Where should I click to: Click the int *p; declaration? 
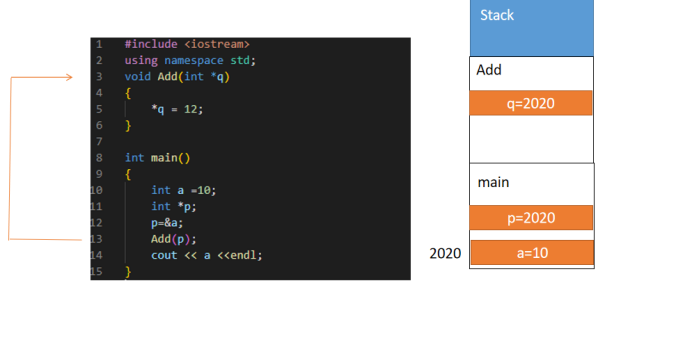pyautogui.click(x=174, y=206)
